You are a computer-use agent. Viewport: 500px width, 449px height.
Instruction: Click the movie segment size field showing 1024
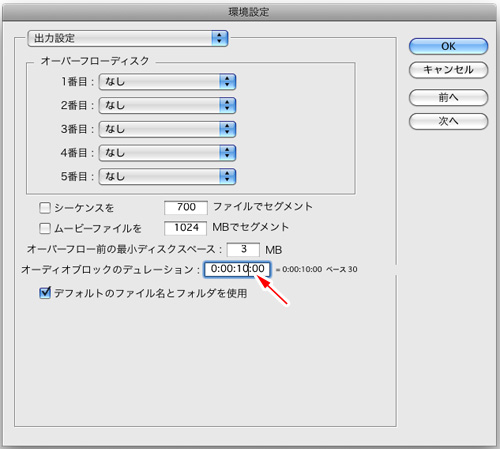186,228
